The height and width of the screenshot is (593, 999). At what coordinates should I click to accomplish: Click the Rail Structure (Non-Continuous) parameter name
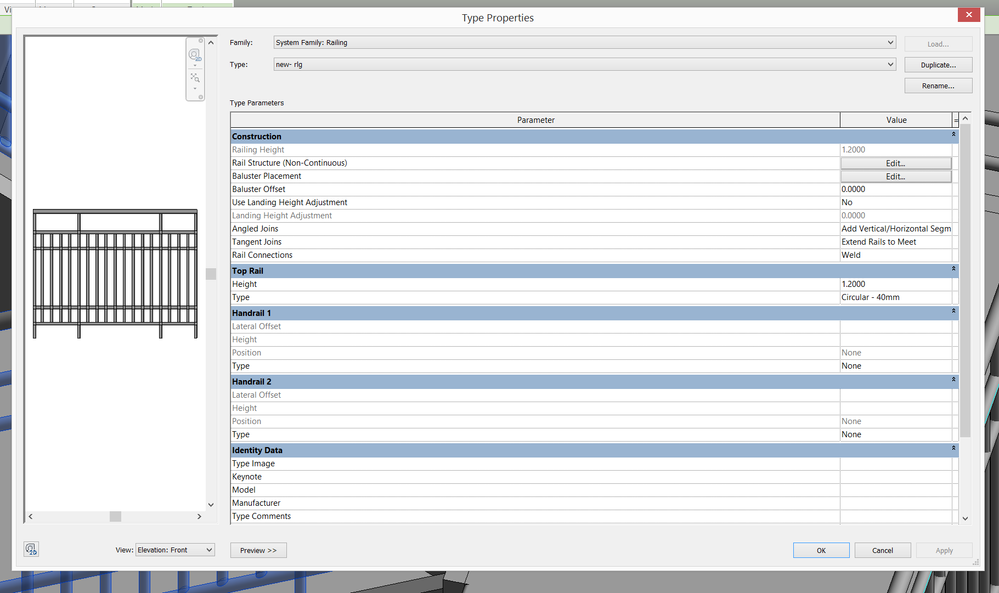point(289,163)
